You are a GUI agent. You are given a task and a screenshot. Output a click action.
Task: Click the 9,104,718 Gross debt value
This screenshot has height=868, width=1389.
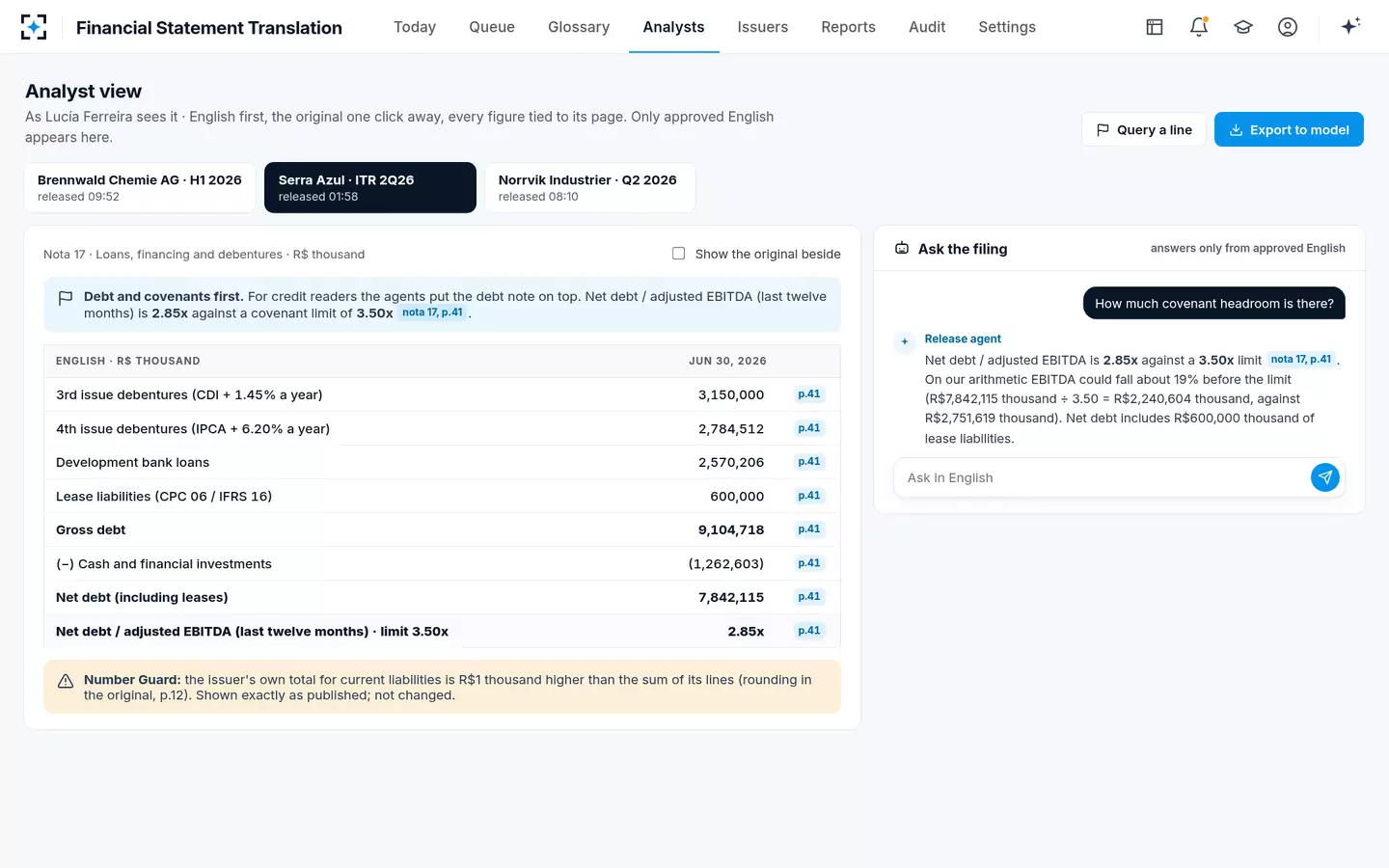tap(731, 529)
